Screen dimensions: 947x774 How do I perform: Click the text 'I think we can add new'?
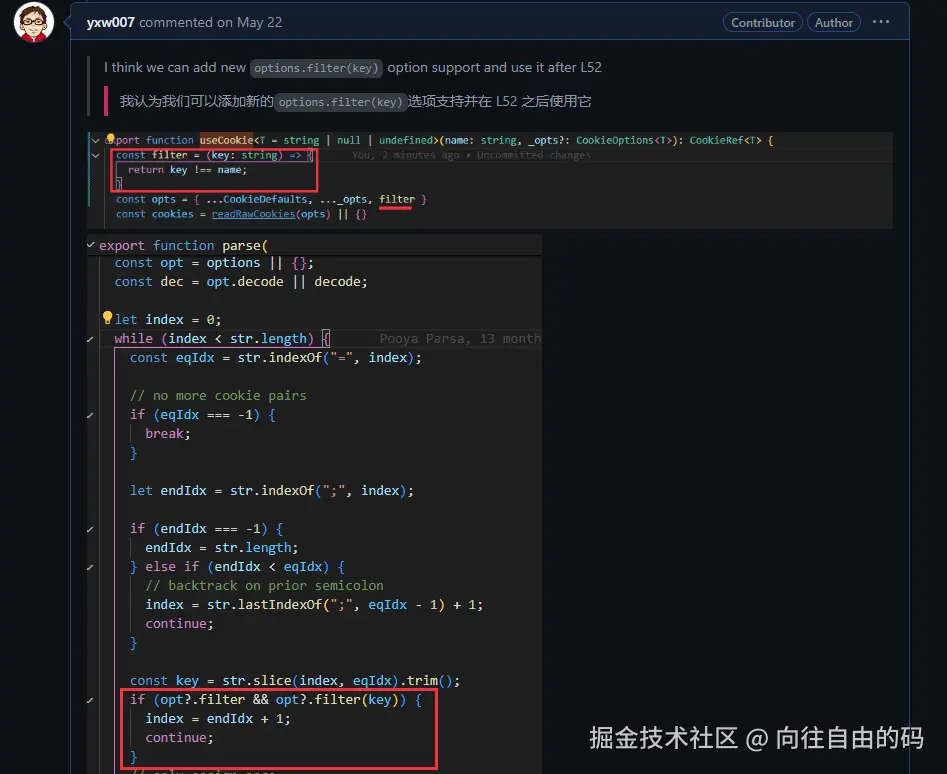click(175, 68)
